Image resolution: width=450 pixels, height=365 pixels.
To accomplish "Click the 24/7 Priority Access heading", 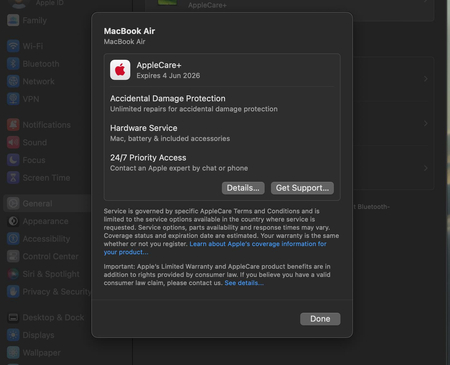I will pos(148,158).
